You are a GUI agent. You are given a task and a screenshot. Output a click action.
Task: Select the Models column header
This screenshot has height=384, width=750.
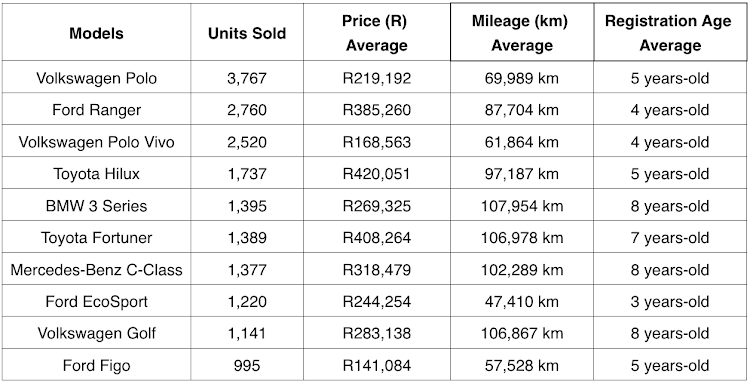click(x=96, y=33)
